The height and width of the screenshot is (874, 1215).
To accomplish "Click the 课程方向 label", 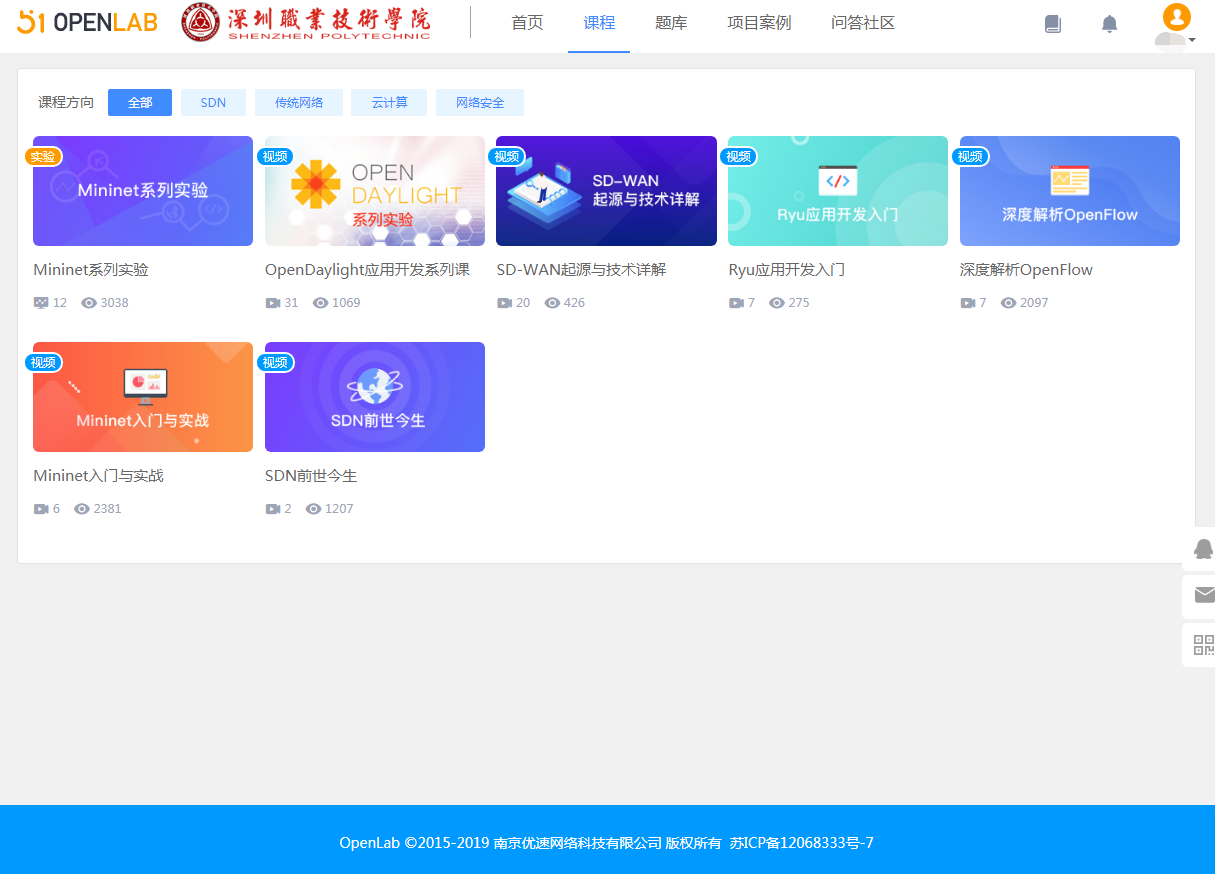I will (x=66, y=103).
